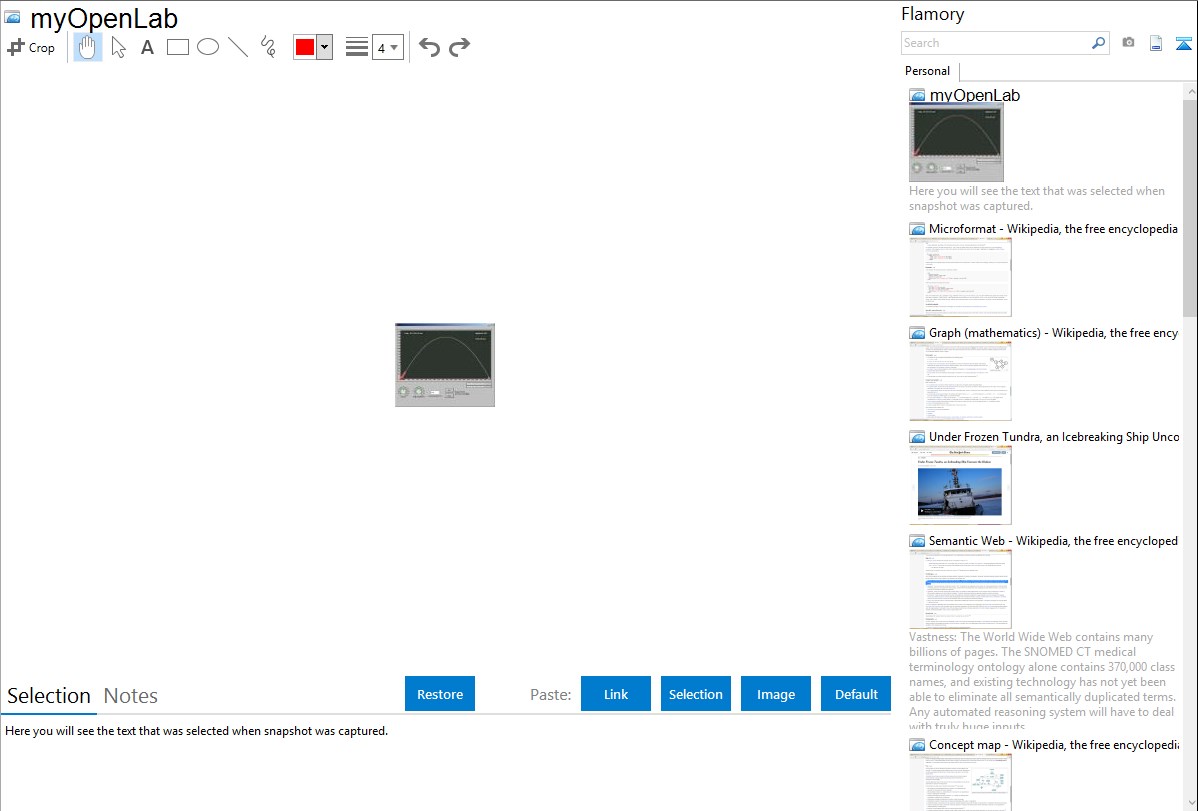Screen dimensions: 1198x811
Task: Click the Vastness description text under Semantic Web
Action: tap(1043, 681)
